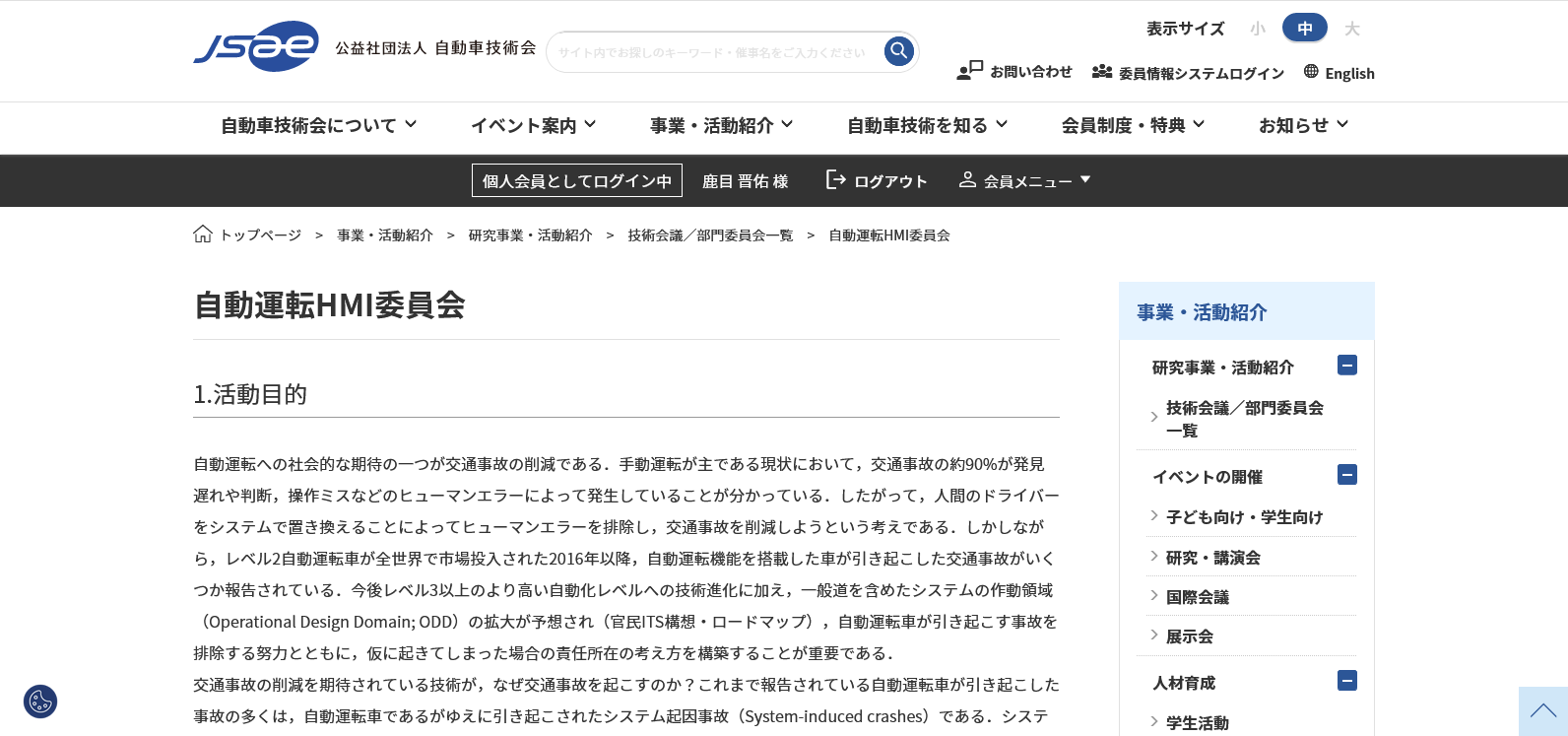The height and width of the screenshot is (736, 1568).
Task: Click the scroll-to-top arrow button
Action: 1542,710
